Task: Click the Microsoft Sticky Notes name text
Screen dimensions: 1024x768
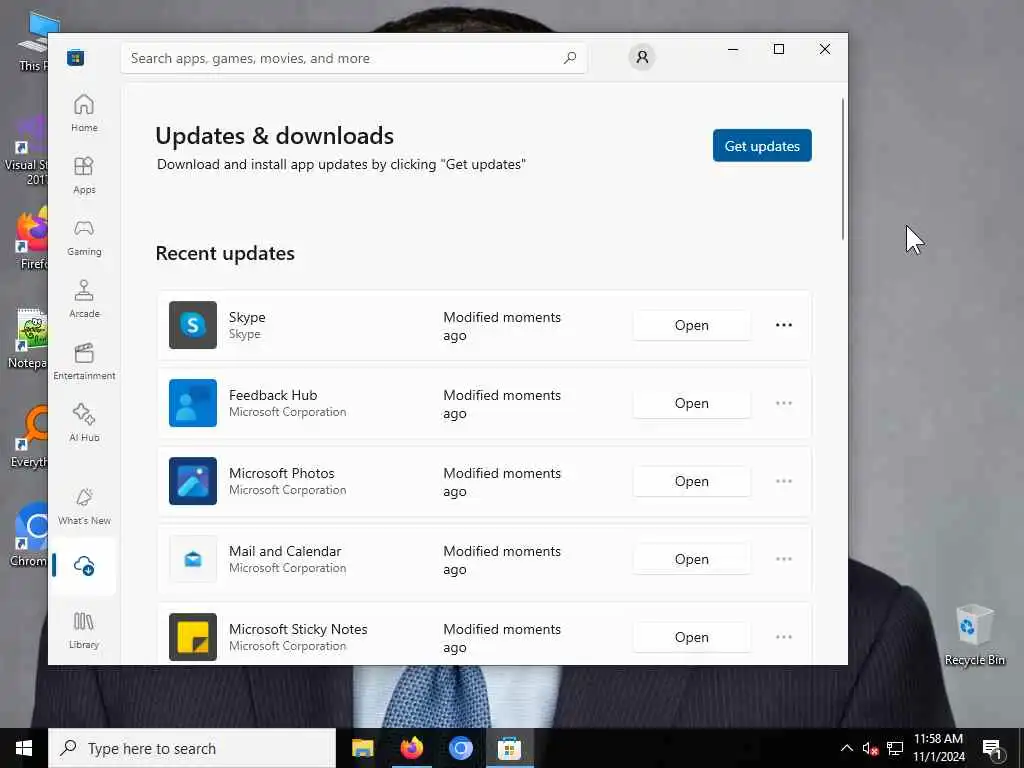Action: [298, 629]
